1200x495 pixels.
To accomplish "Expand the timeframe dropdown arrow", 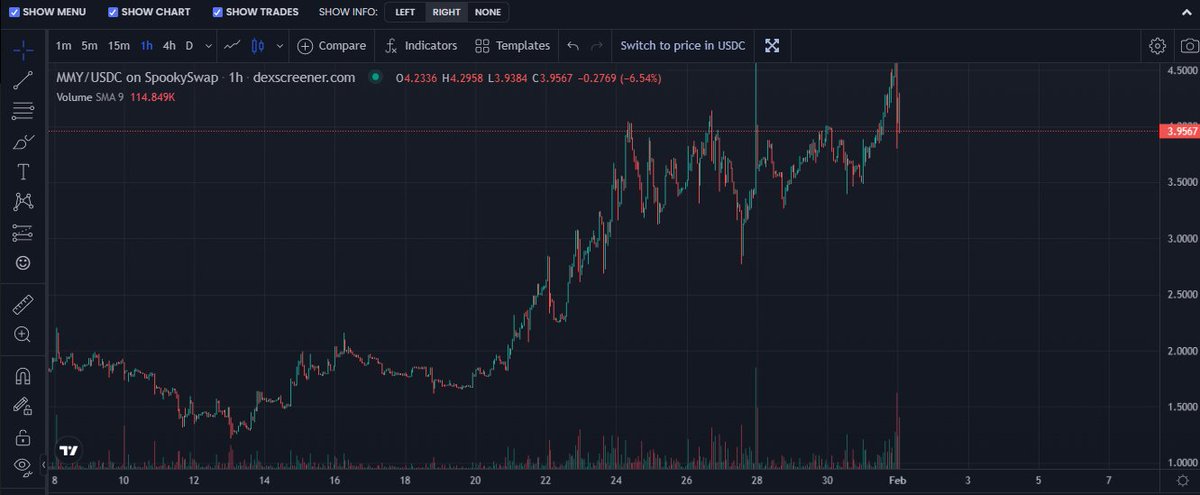I will point(208,45).
